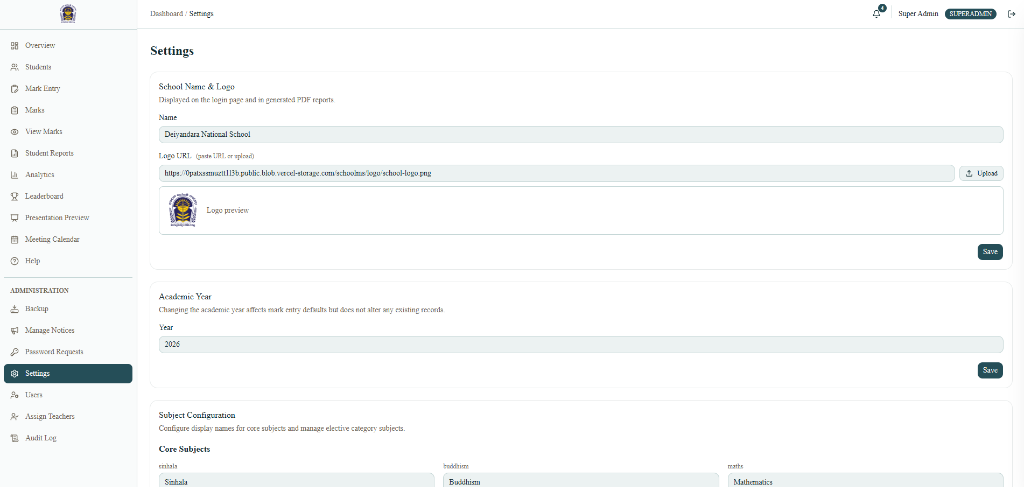Click the View Marks eye icon
This screenshot has height=487, width=1024.
(x=14, y=132)
